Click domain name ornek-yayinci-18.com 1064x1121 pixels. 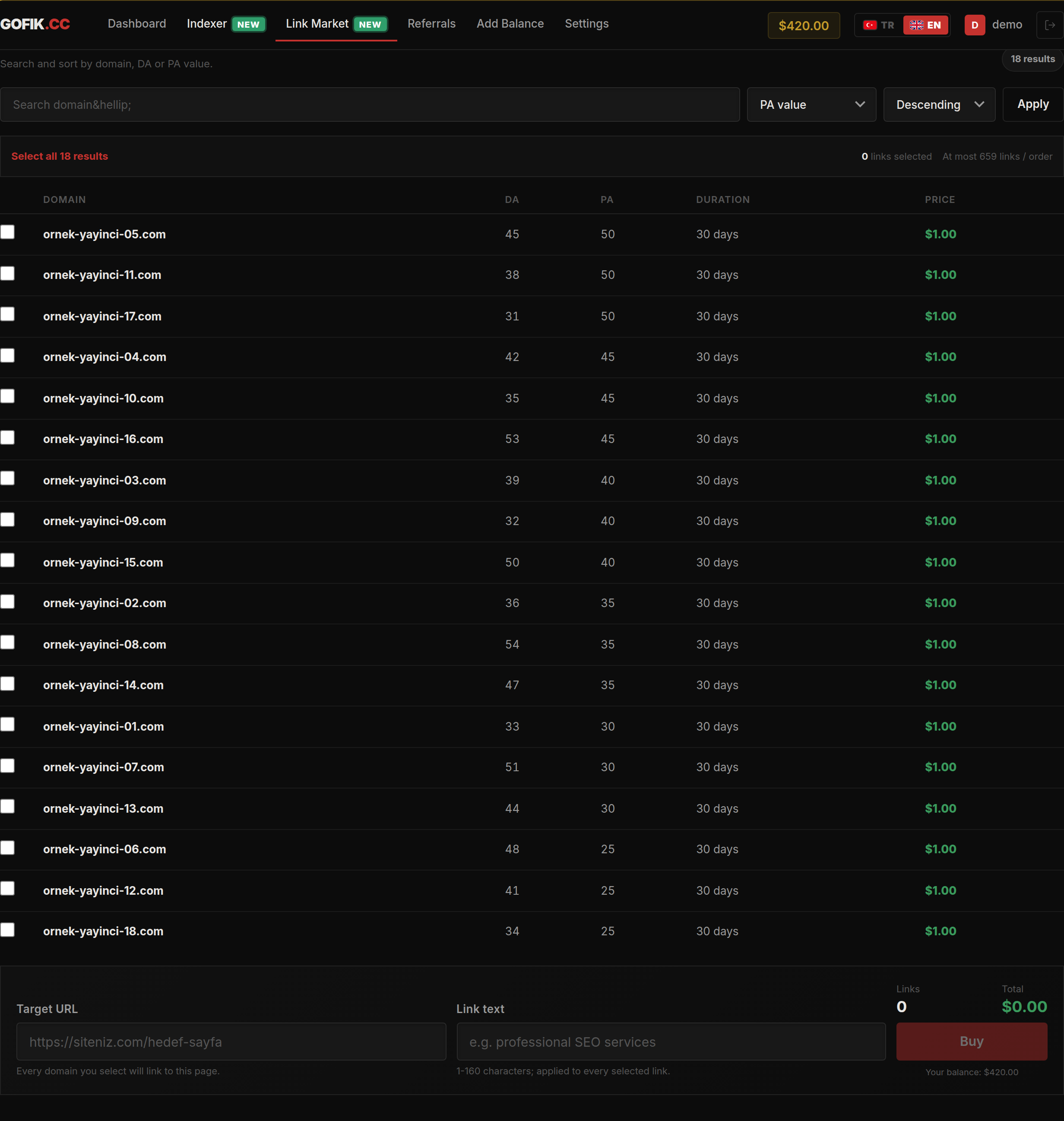(103, 931)
